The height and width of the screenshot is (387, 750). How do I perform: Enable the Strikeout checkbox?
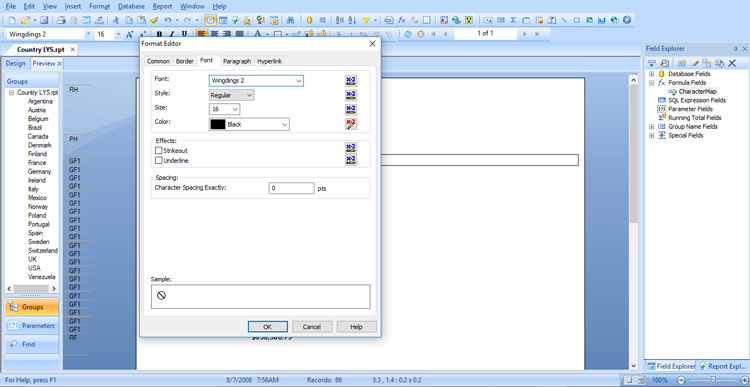[x=159, y=151]
